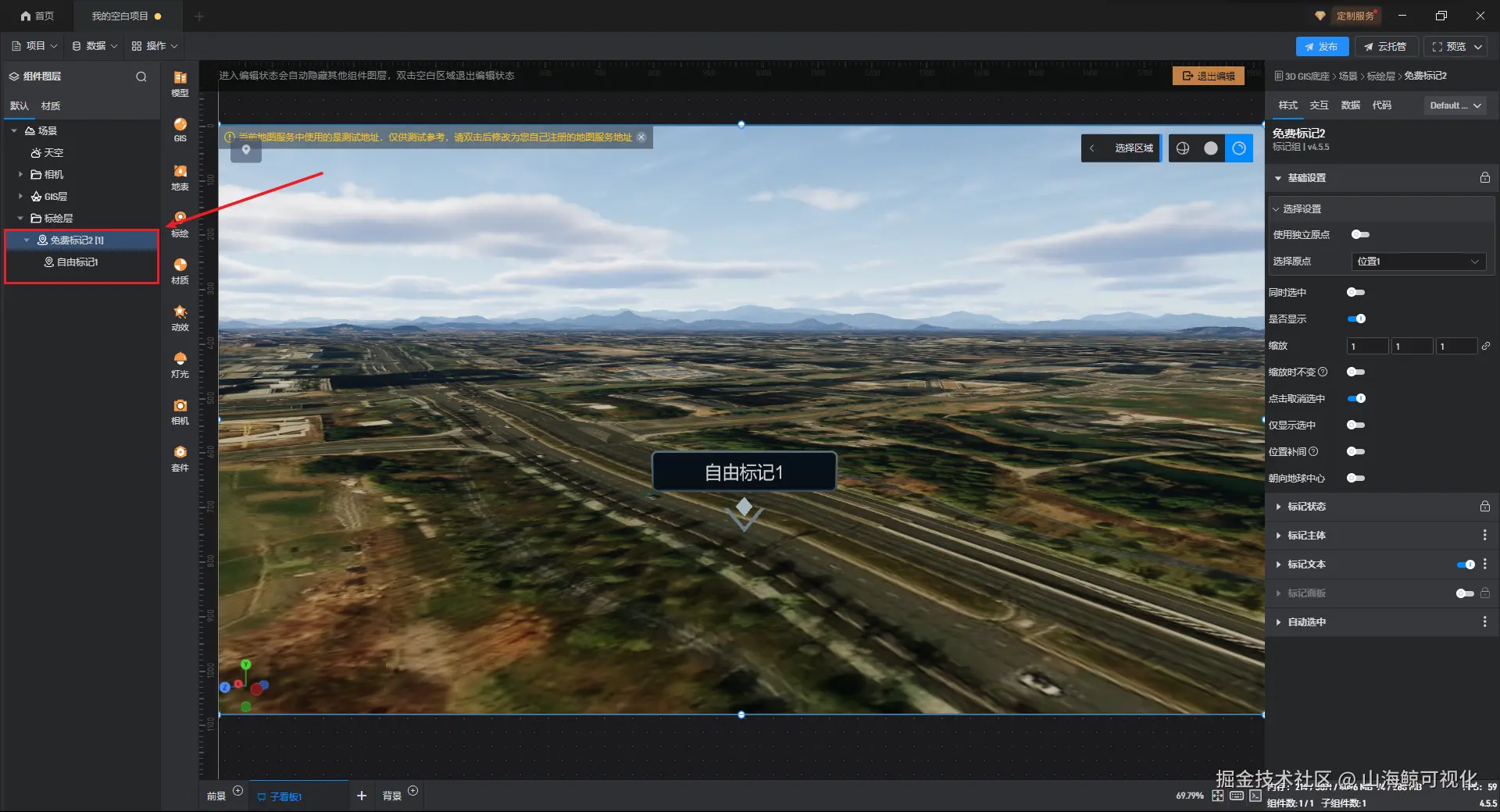The width and height of the screenshot is (1500, 812).
Task: Enable the 缩放时不变 switch
Action: tap(1356, 372)
